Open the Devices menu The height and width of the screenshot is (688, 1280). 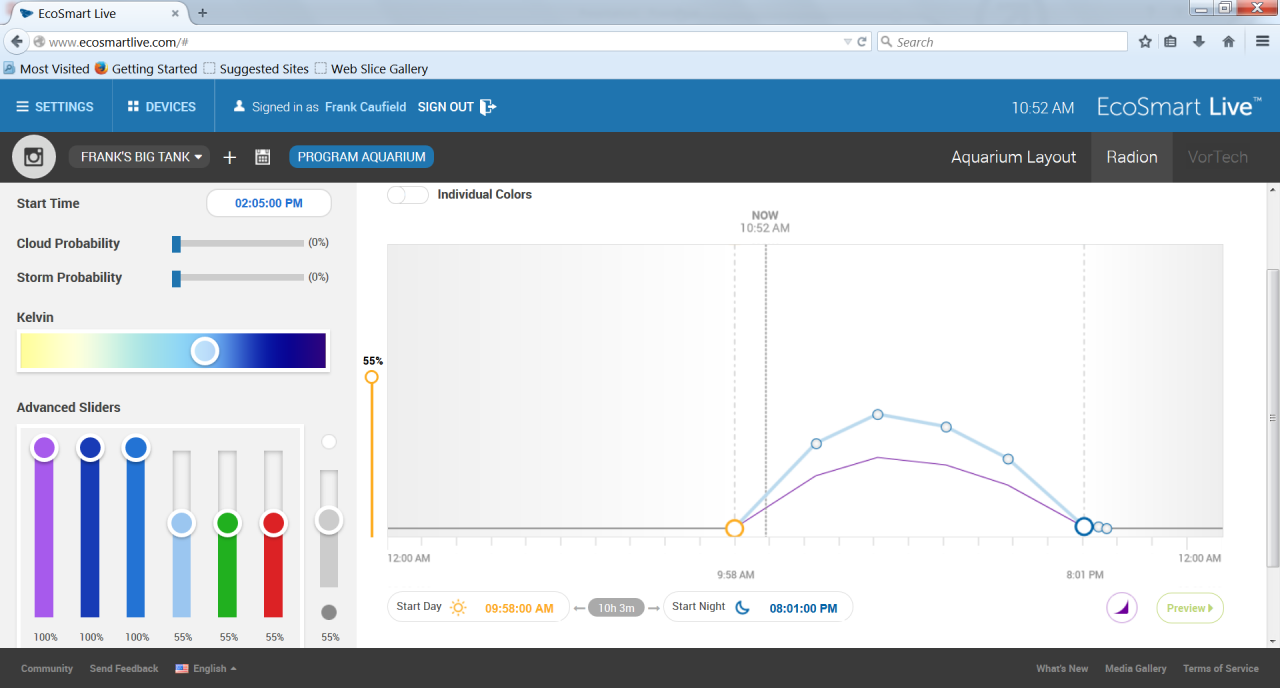click(162, 107)
